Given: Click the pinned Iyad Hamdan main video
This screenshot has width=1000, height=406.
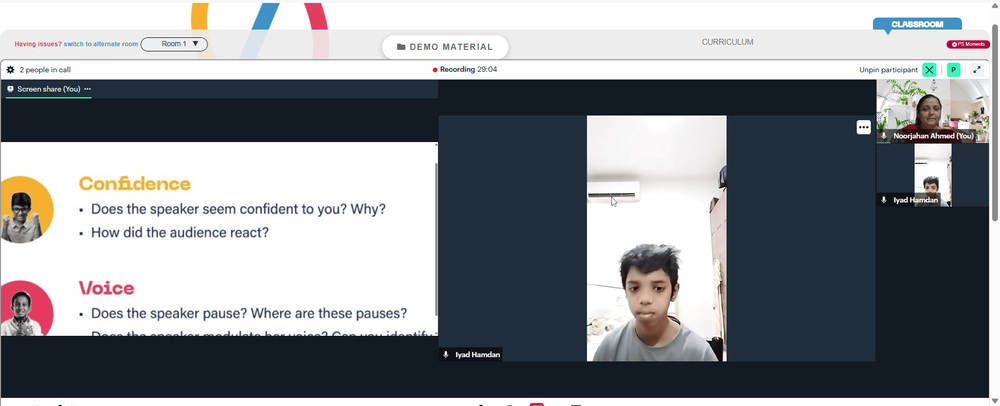Looking at the screenshot, I should (656, 238).
